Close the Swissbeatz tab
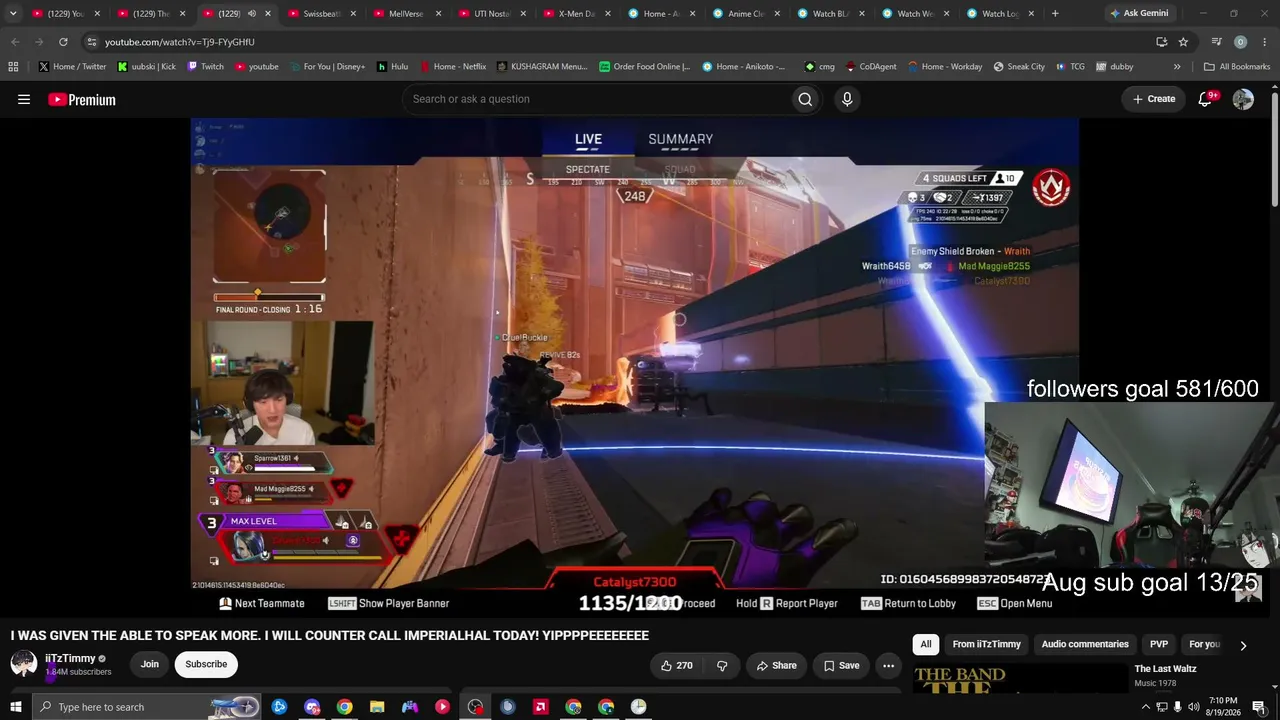1280x720 pixels. click(353, 14)
